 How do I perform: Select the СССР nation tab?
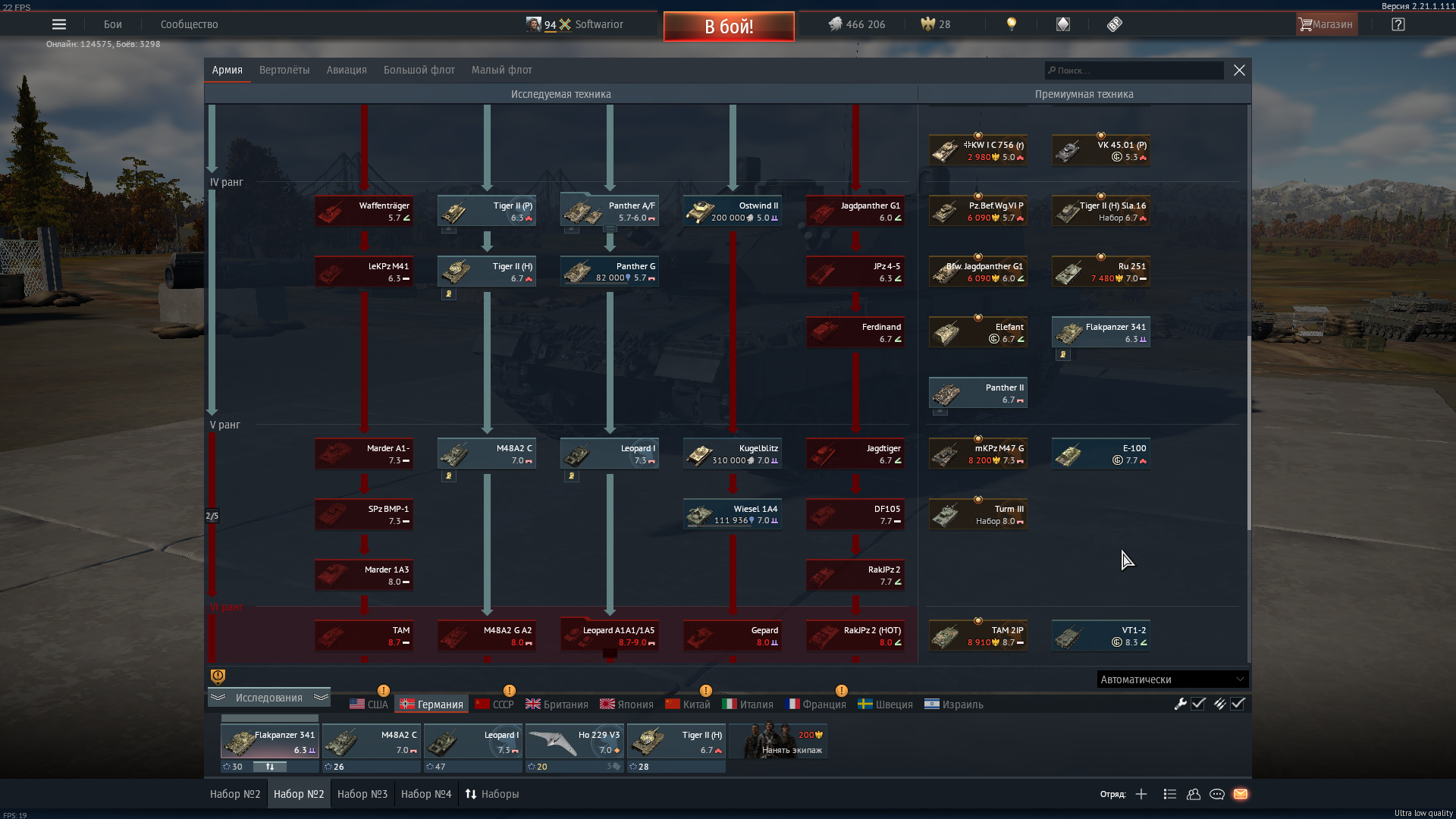click(x=494, y=704)
